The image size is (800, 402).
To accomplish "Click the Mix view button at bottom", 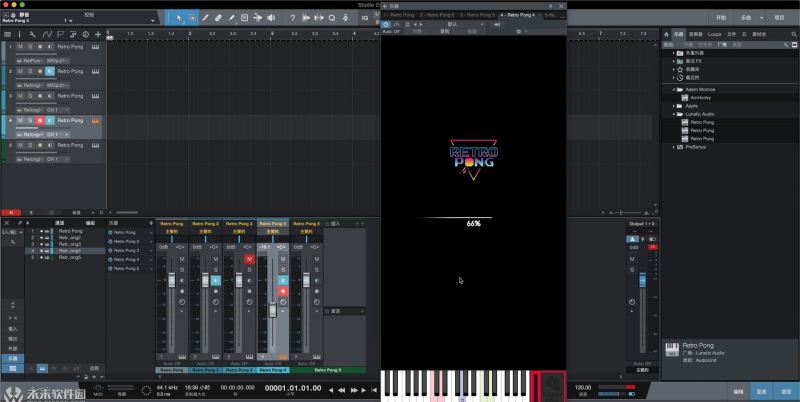I will coord(761,391).
